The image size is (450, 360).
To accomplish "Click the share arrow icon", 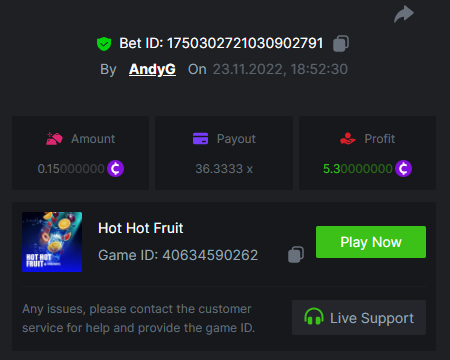I will click(x=404, y=14).
